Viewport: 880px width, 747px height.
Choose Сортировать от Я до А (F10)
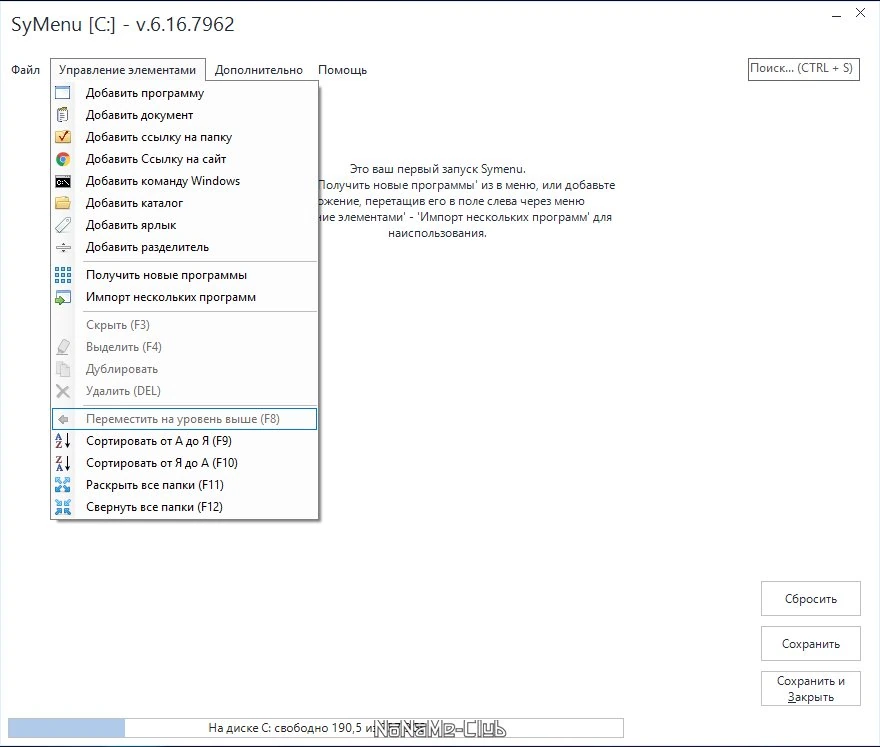point(184,463)
